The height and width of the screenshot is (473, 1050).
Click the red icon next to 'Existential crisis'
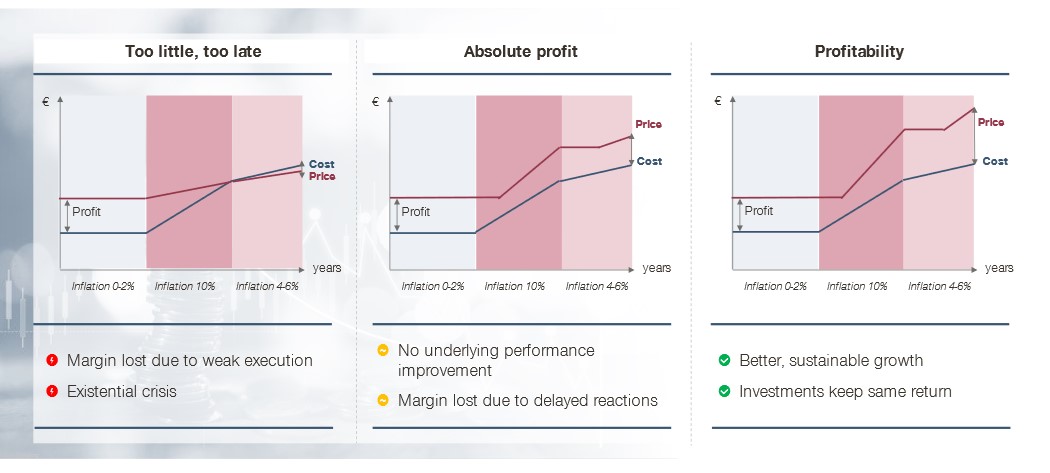point(52,391)
